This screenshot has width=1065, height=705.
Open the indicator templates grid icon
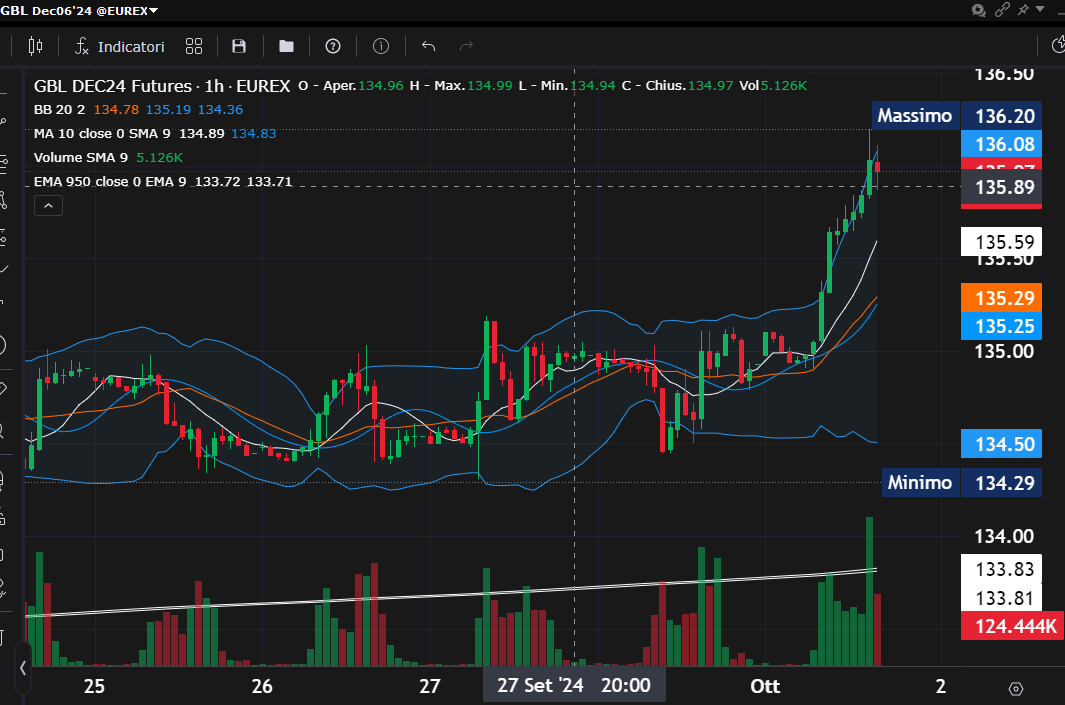click(194, 46)
